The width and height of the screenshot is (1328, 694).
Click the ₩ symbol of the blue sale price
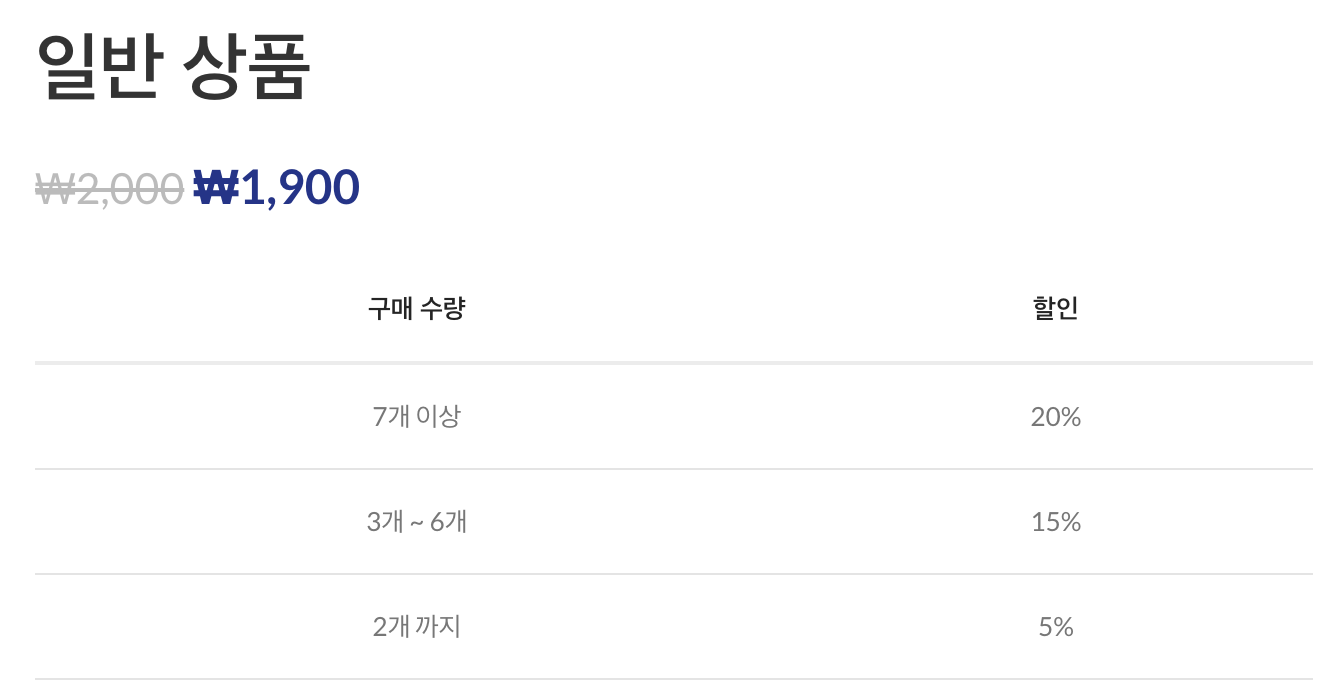pyautogui.click(x=215, y=187)
